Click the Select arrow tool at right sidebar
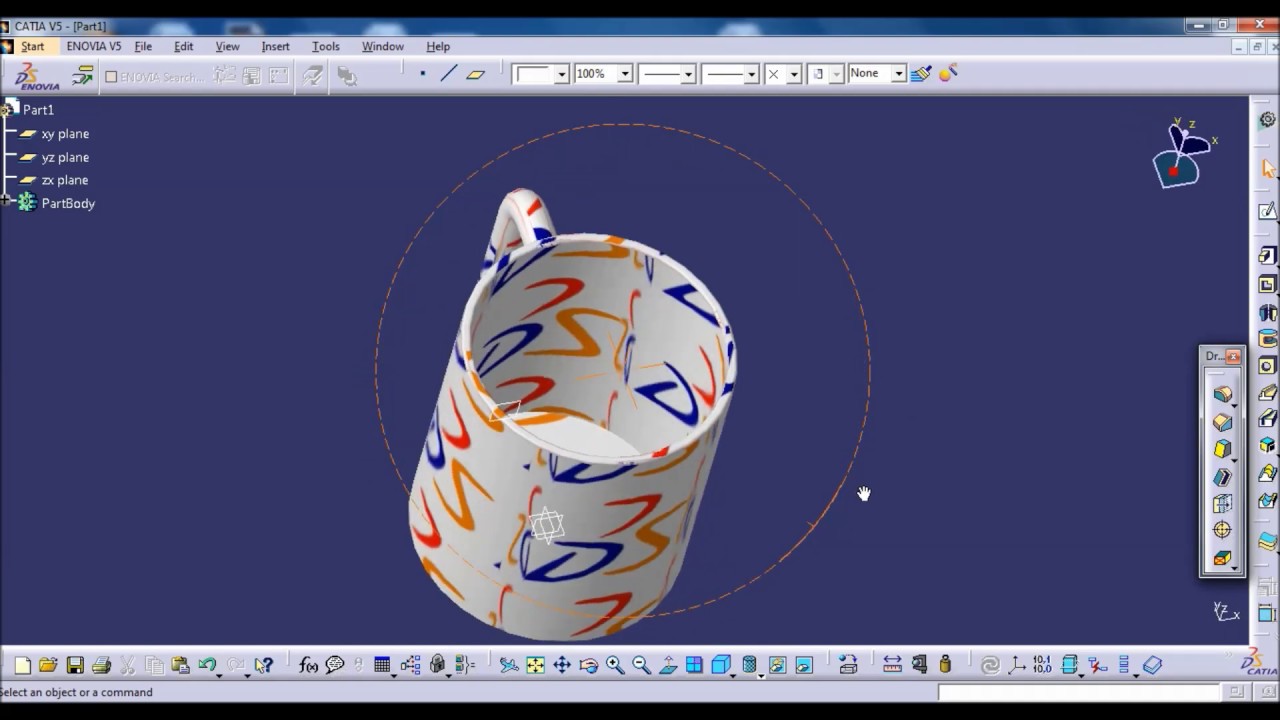The height and width of the screenshot is (720, 1280). coord(1268,168)
